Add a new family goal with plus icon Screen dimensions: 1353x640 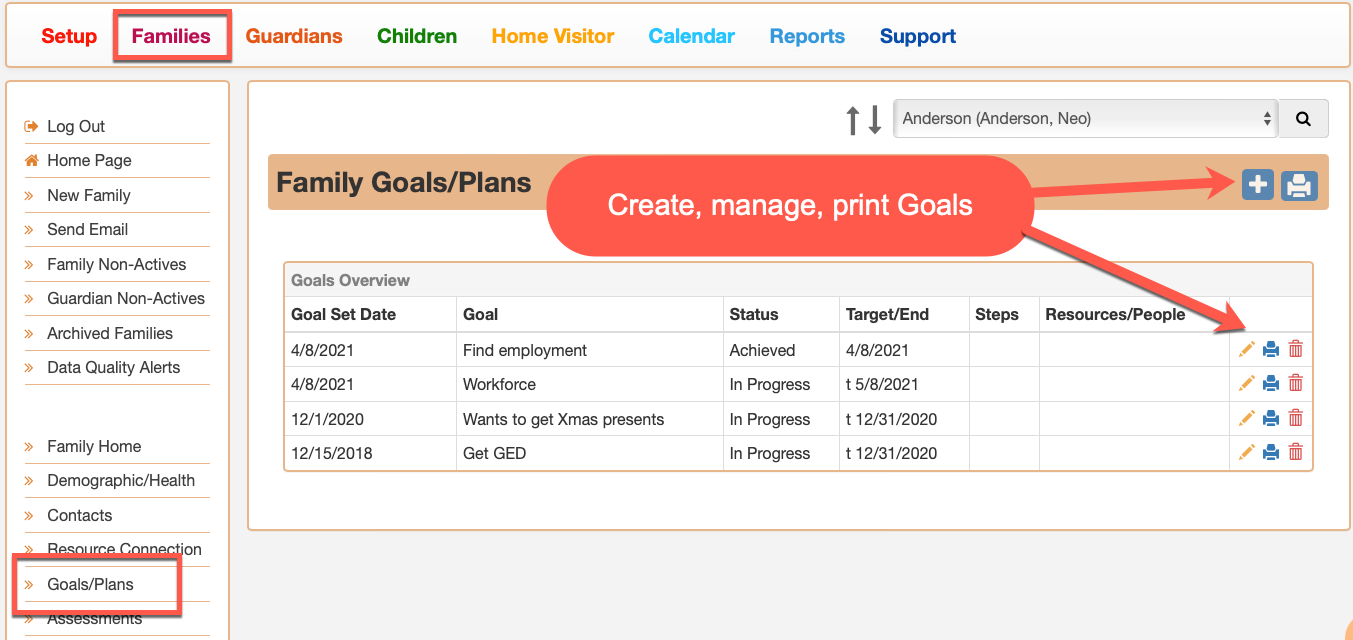pos(1258,185)
